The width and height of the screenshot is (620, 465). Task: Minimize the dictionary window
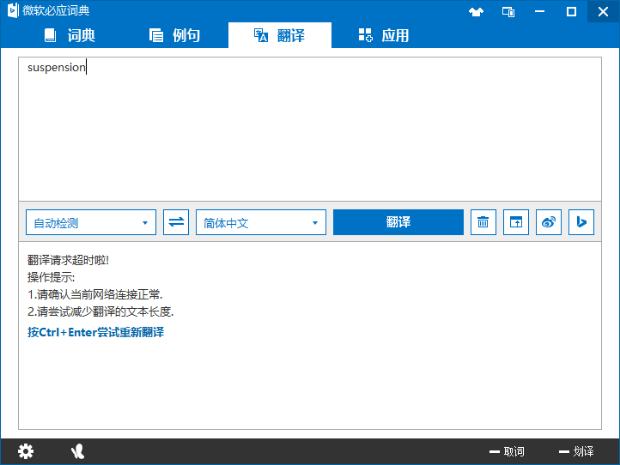pos(540,11)
